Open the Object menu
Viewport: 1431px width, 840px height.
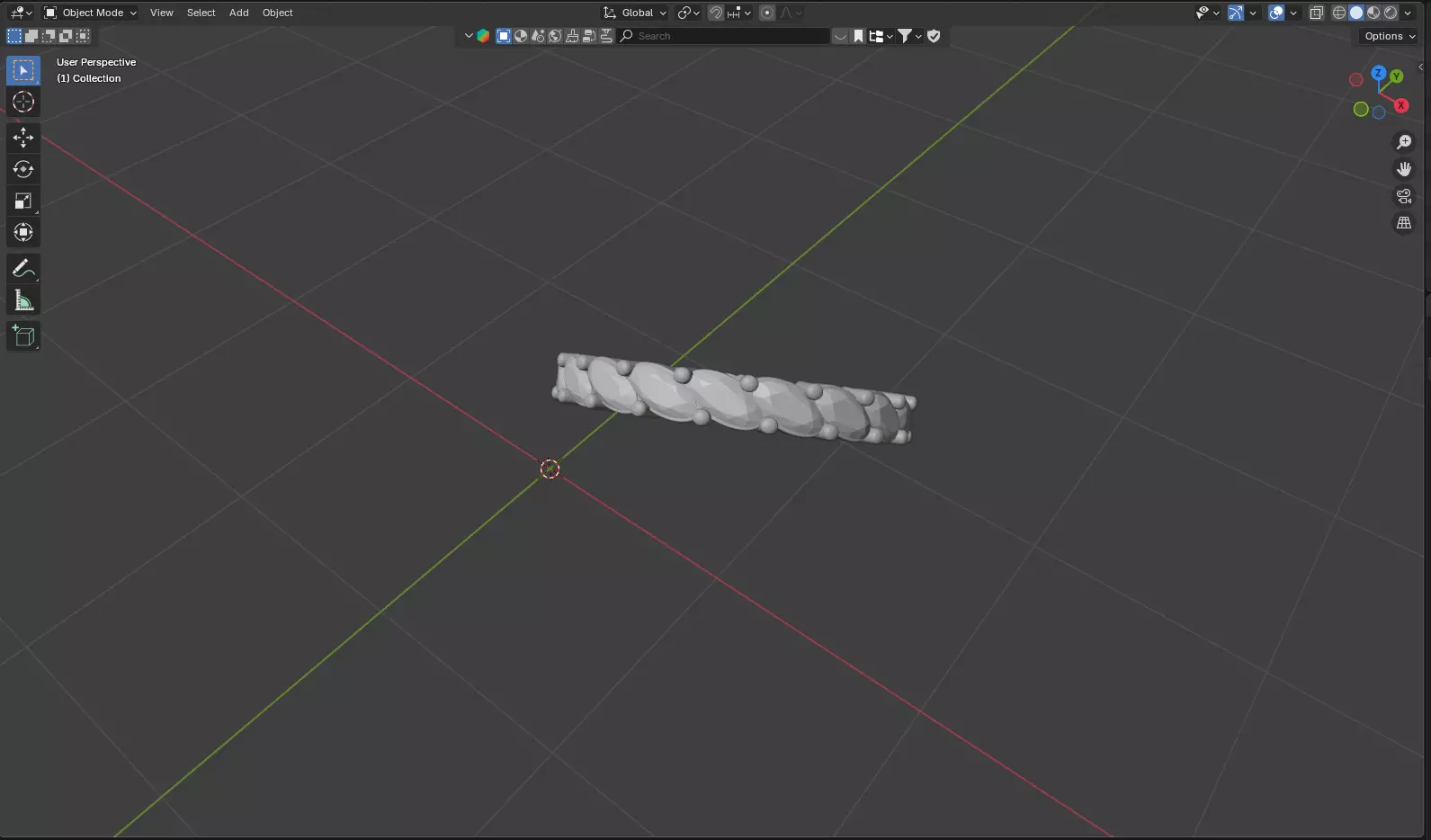pos(278,13)
